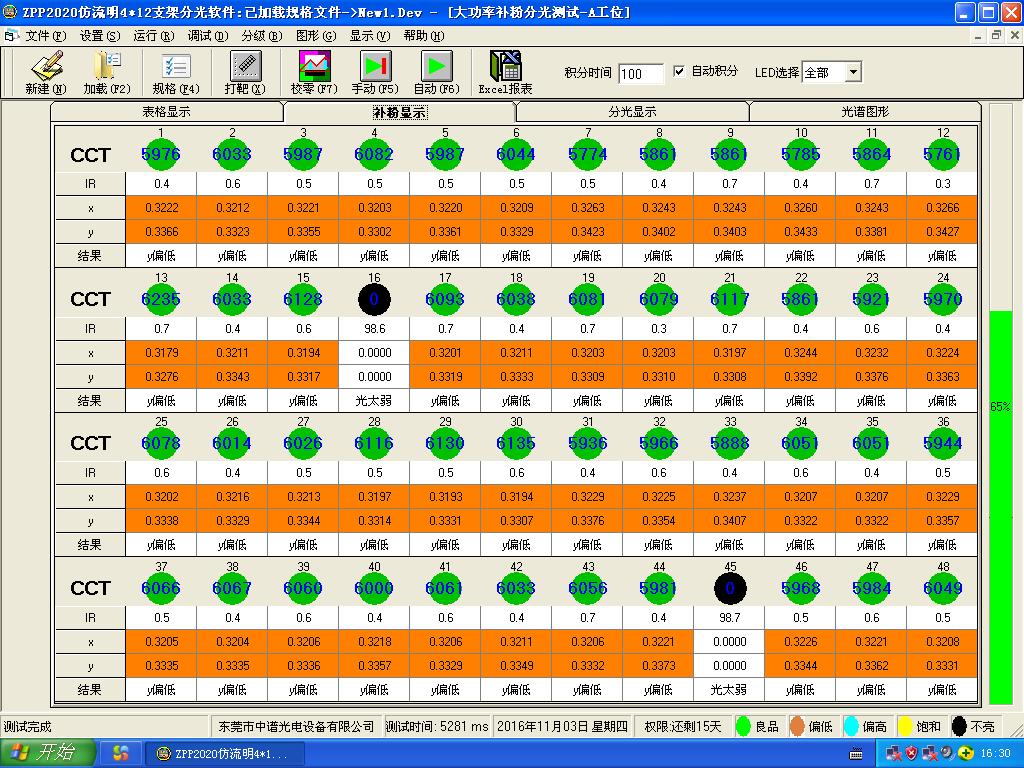Image resolution: width=1024 pixels, height=768 pixels.
Task: Click the 新建(N) new file toolbar icon
Action: pyautogui.click(x=46, y=66)
